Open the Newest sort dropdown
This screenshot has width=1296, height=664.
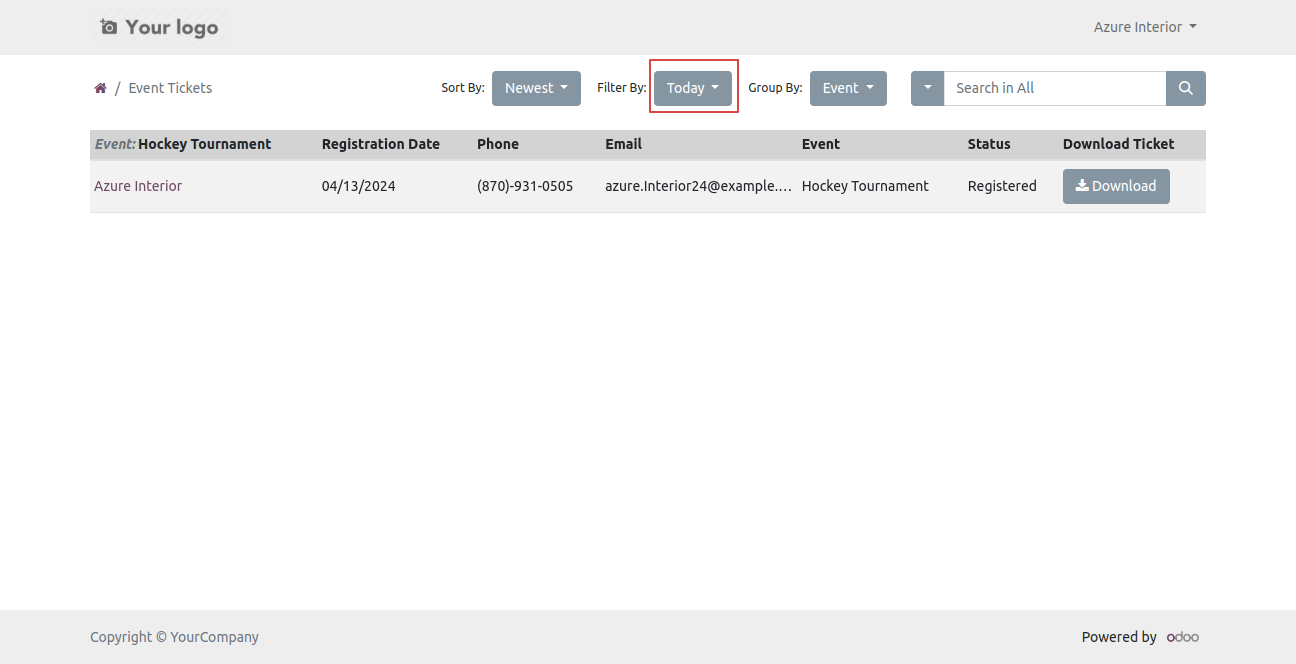536,88
